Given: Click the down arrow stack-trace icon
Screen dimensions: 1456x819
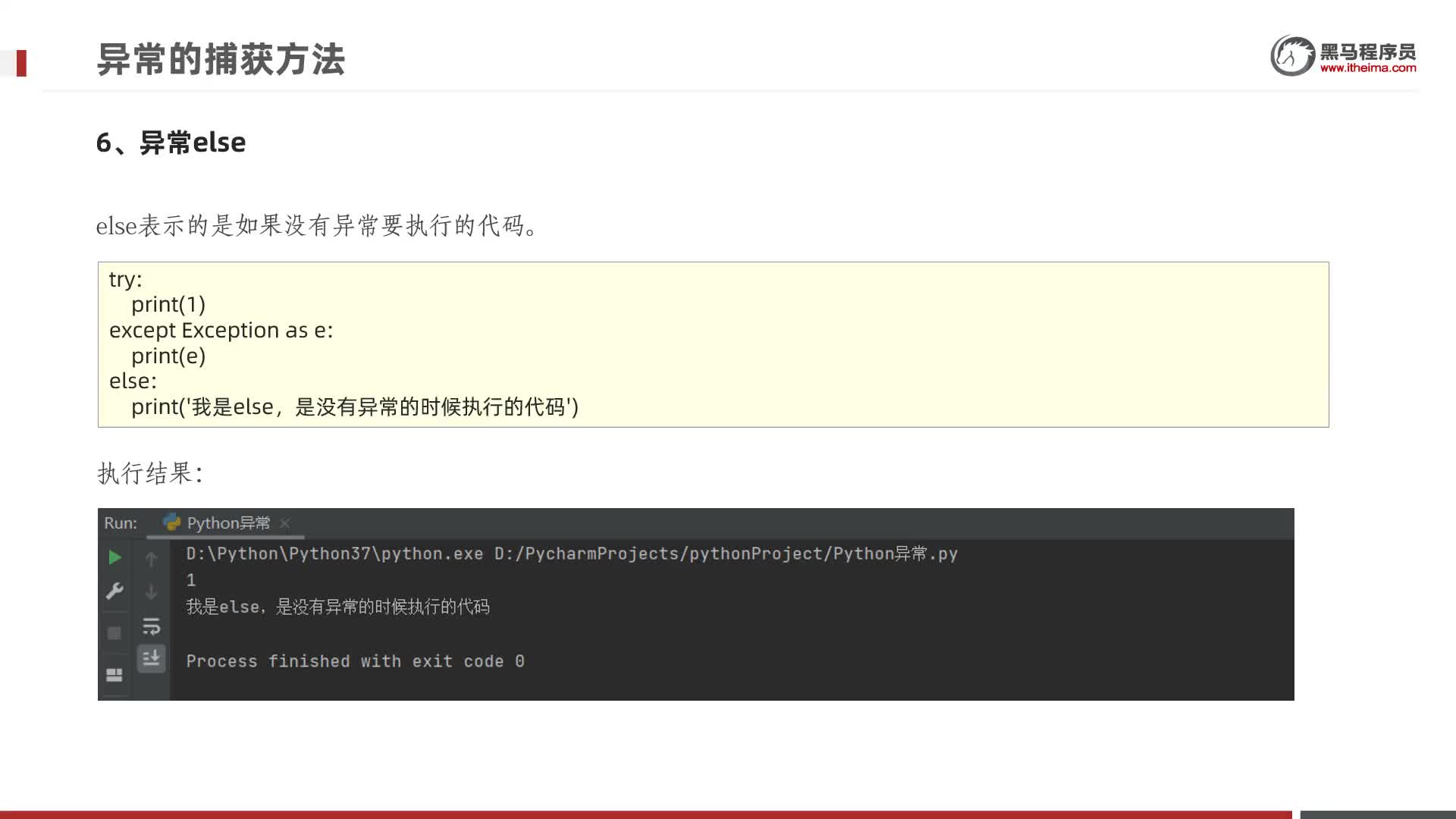Looking at the screenshot, I should [151, 591].
